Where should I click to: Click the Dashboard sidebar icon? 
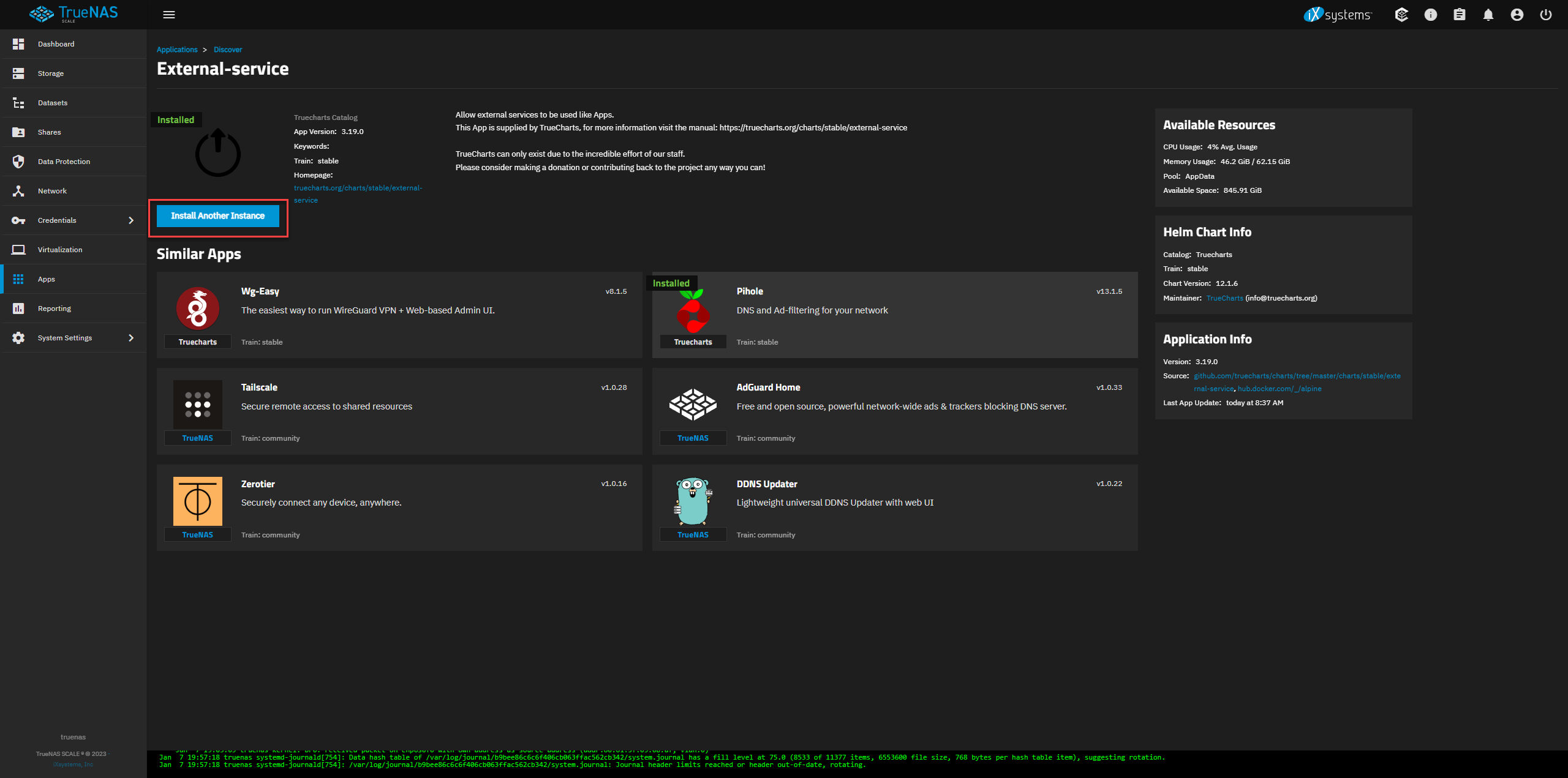18,44
